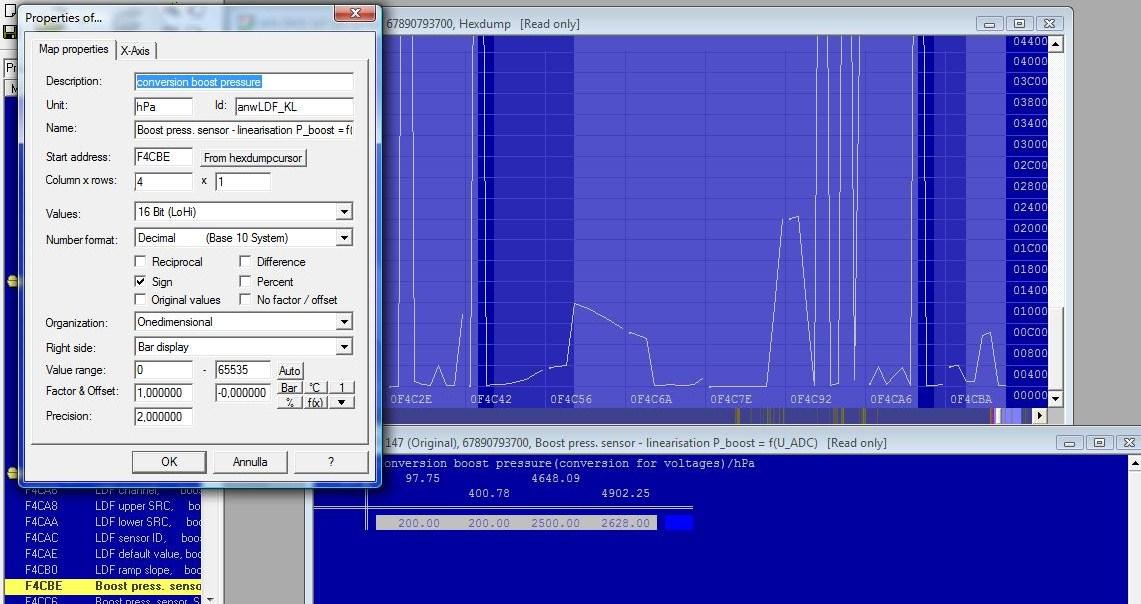Enable the Reciprocal checkbox
The image size is (1141, 604).
click(x=140, y=261)
